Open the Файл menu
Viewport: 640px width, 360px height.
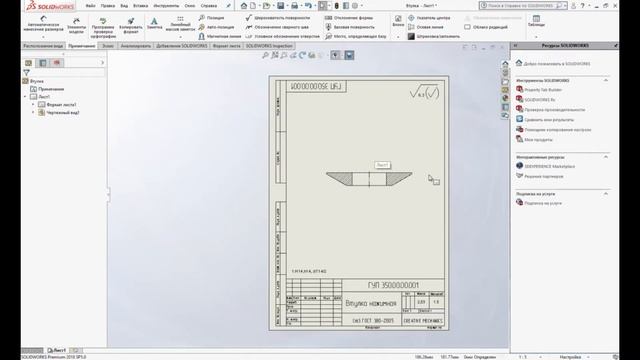coord(90,6)
